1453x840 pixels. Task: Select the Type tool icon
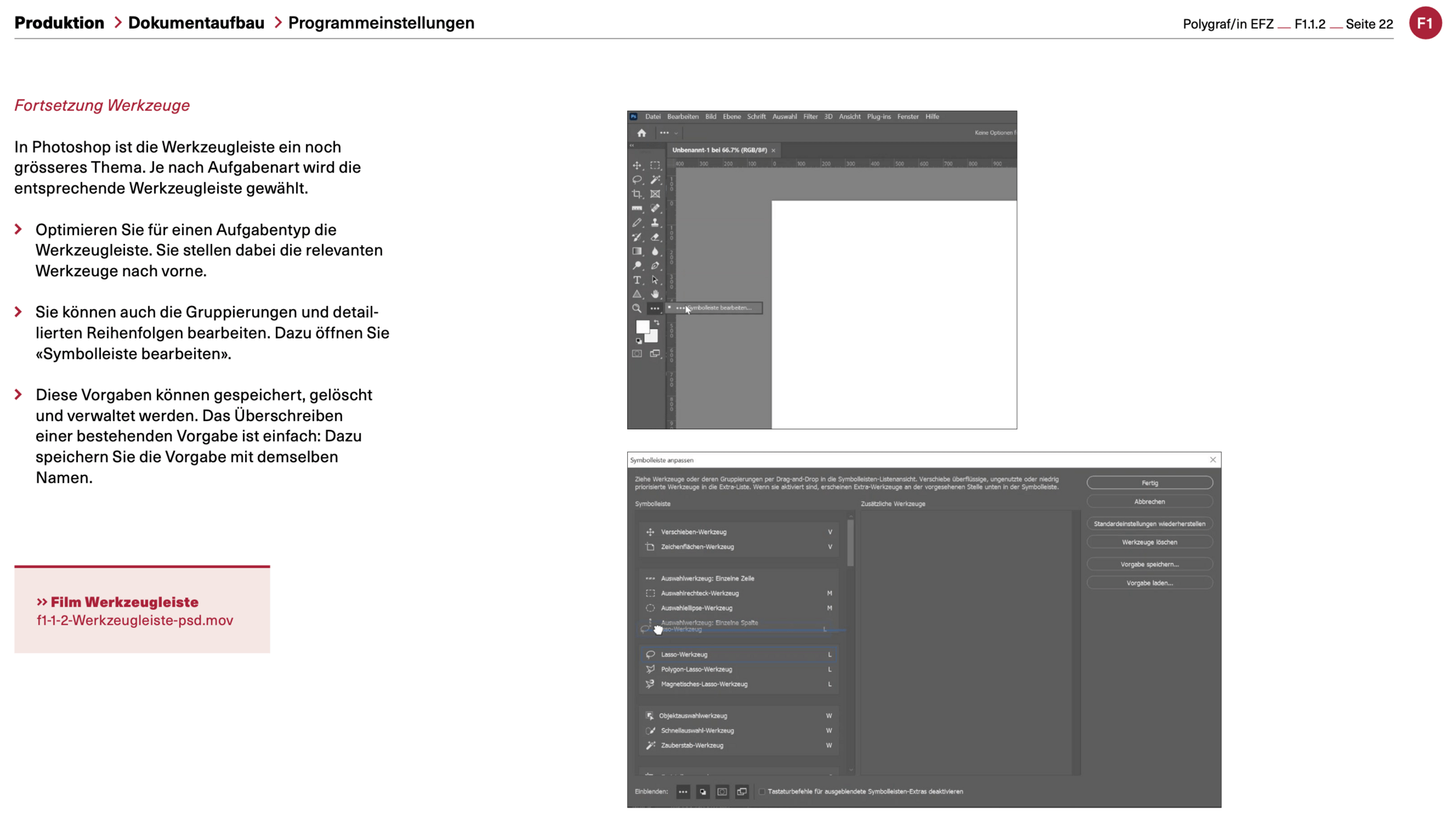(637, 280)
